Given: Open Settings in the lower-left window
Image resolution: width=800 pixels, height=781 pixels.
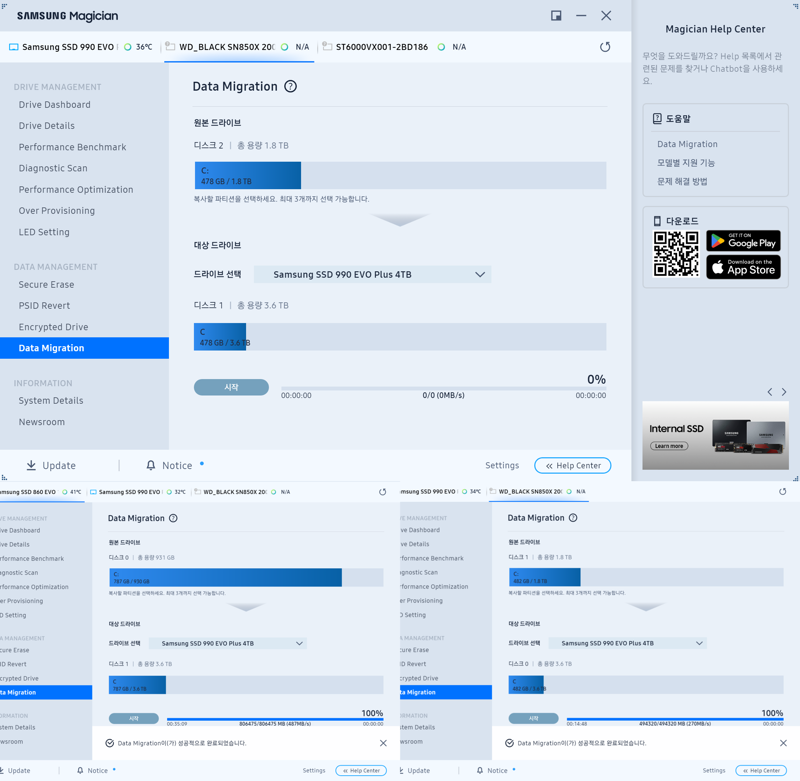Looking at the screenshot, I should pyautogui.click(x=314, y=770).
